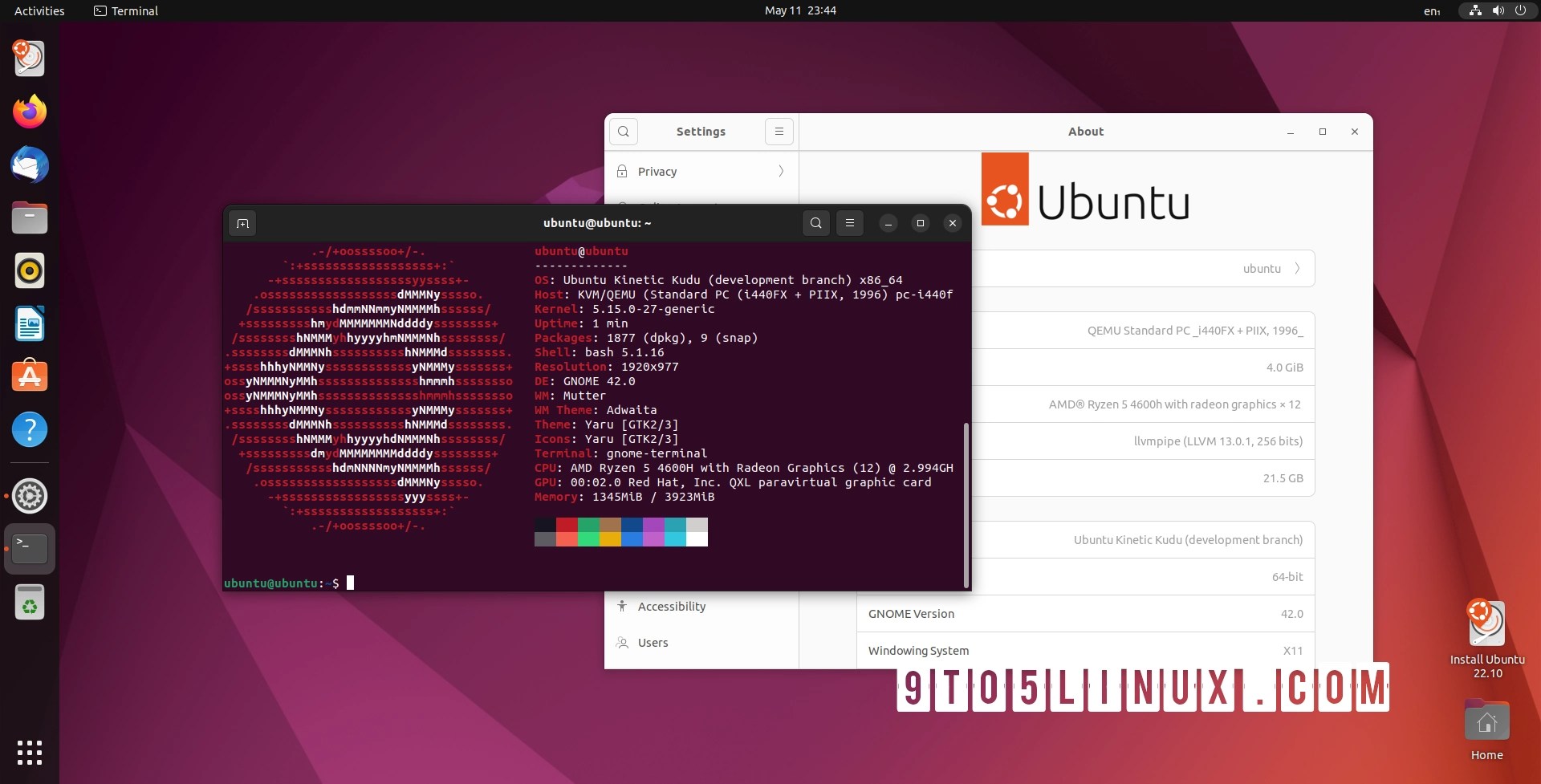Image resolution: width=1541 pixels, height=784 pixels.
Task: Open the Settings search icon
Action: pyautogui.click(x=624, y=131)
